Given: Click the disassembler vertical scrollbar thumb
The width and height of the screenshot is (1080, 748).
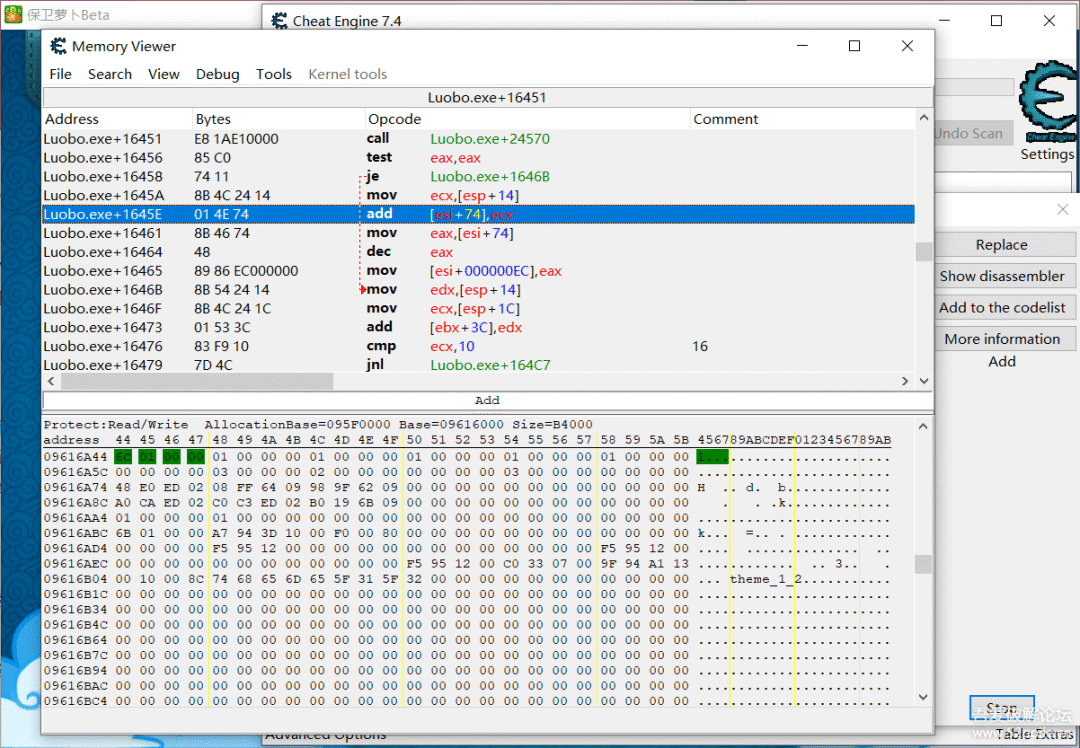Looking at the screenshot, I should [924, 251].
